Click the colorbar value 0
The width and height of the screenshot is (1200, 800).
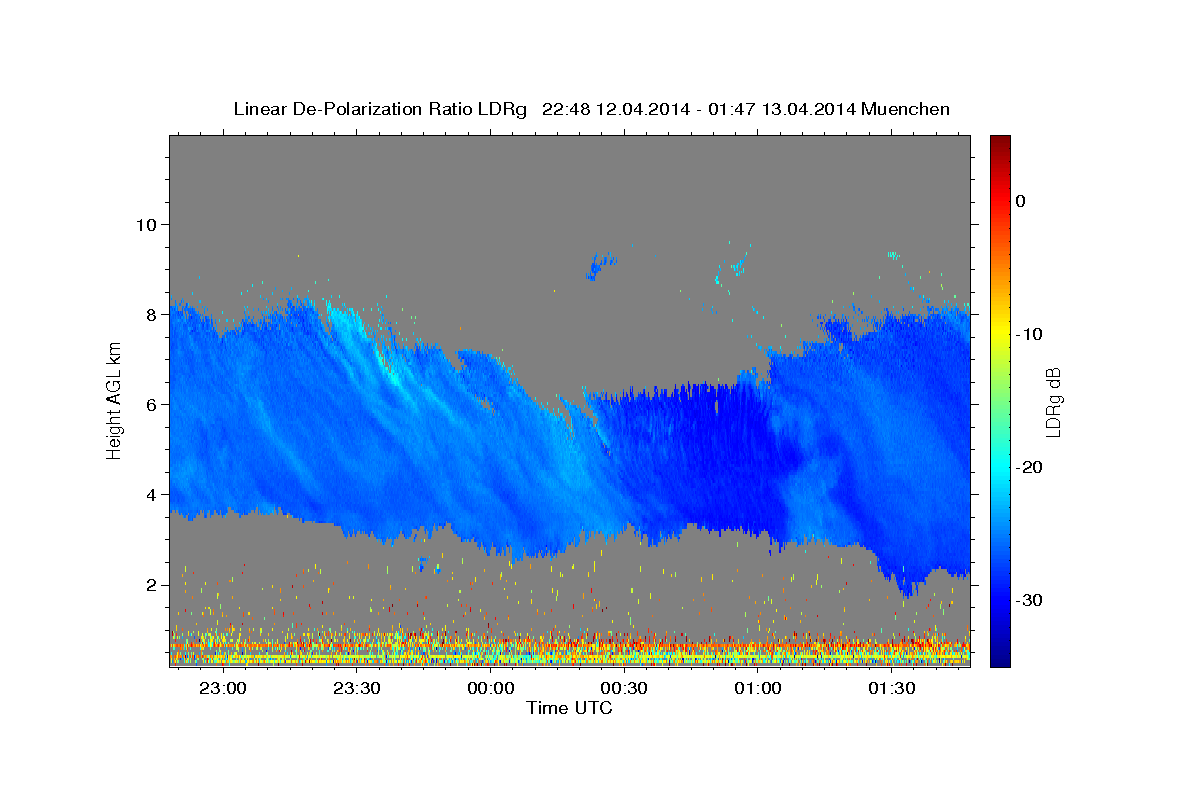[1021, 201]
